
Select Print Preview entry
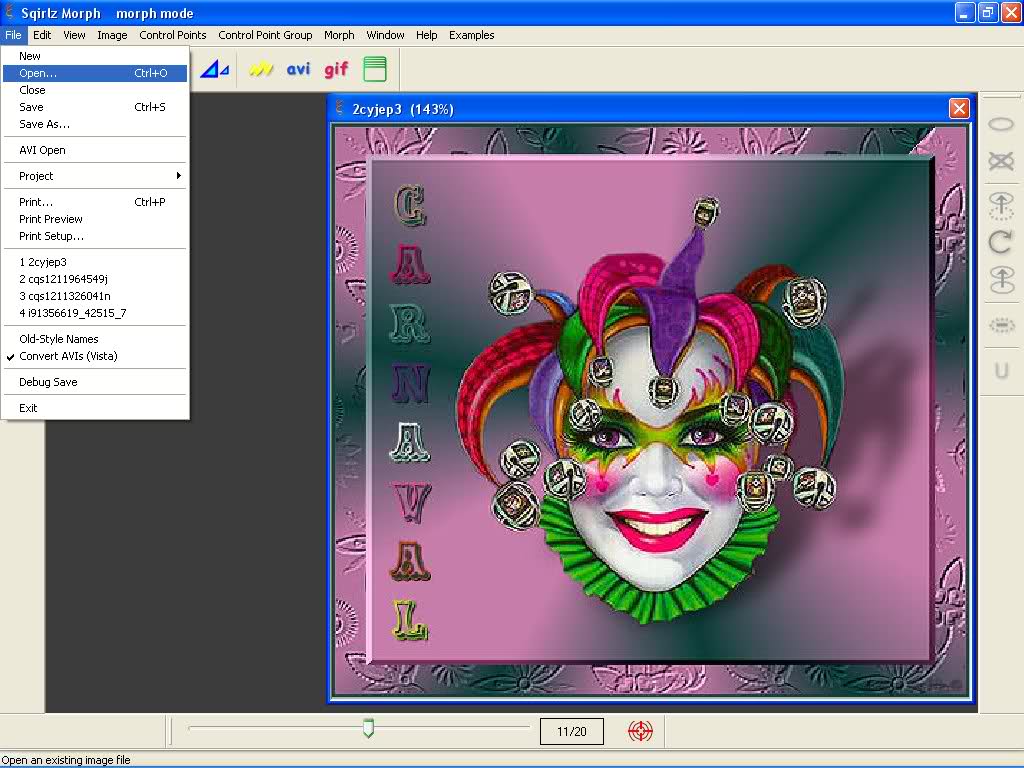[95, 219]
